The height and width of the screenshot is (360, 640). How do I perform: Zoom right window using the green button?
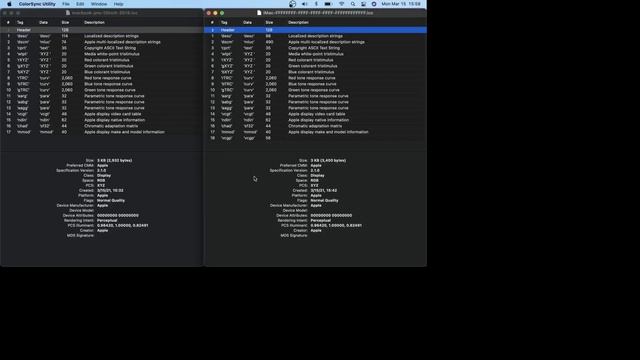tap(222, 13)
